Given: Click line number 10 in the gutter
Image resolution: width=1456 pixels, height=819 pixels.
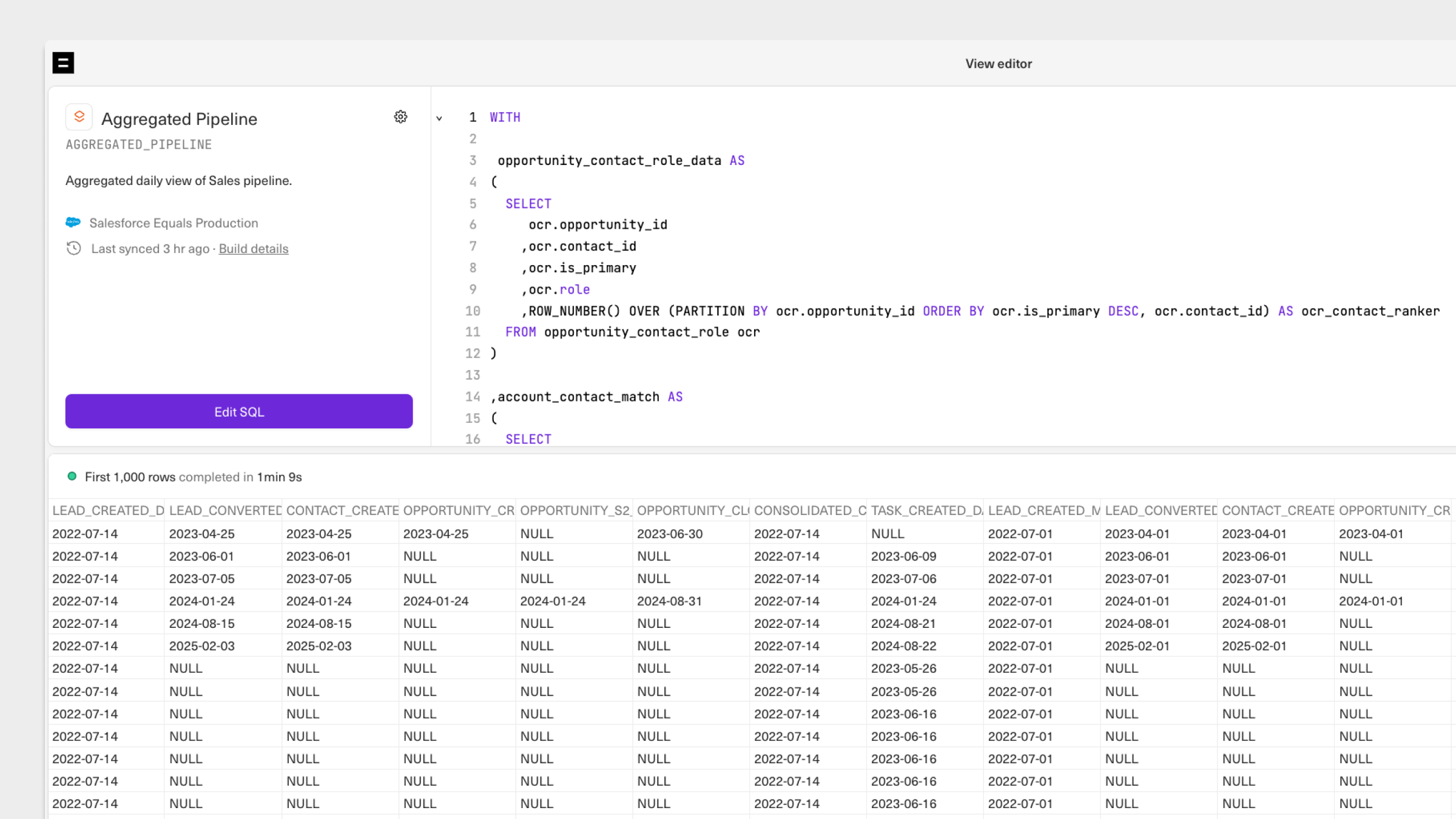Looking at the screenshot, I should point(473,311).
